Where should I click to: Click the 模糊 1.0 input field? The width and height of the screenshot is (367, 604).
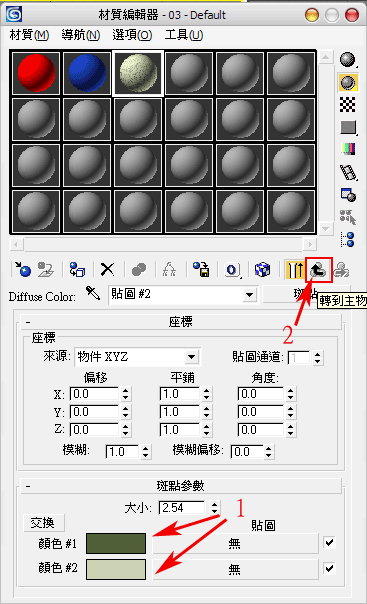[122, 451]
